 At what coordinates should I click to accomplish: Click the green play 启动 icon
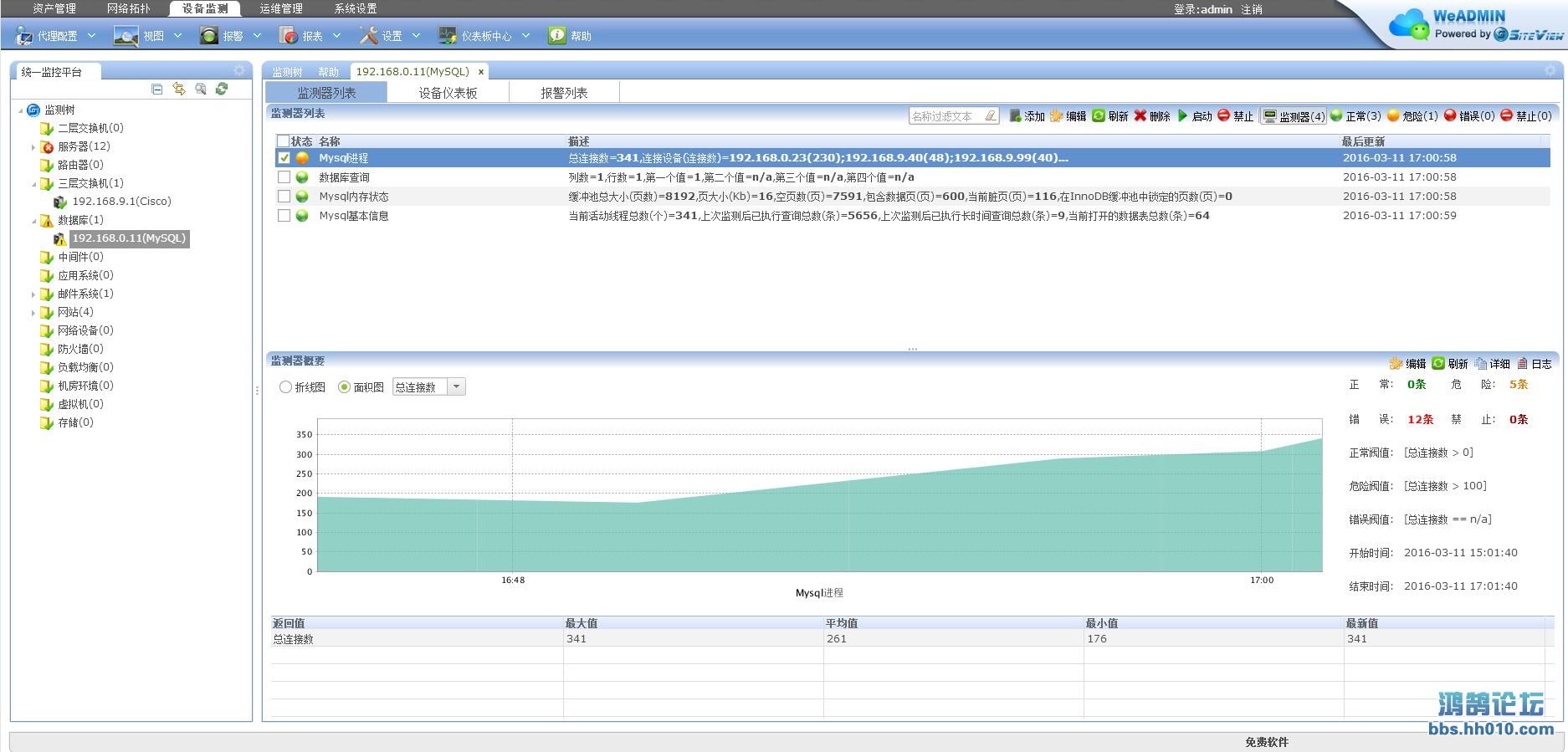[x=1182, y=116]
